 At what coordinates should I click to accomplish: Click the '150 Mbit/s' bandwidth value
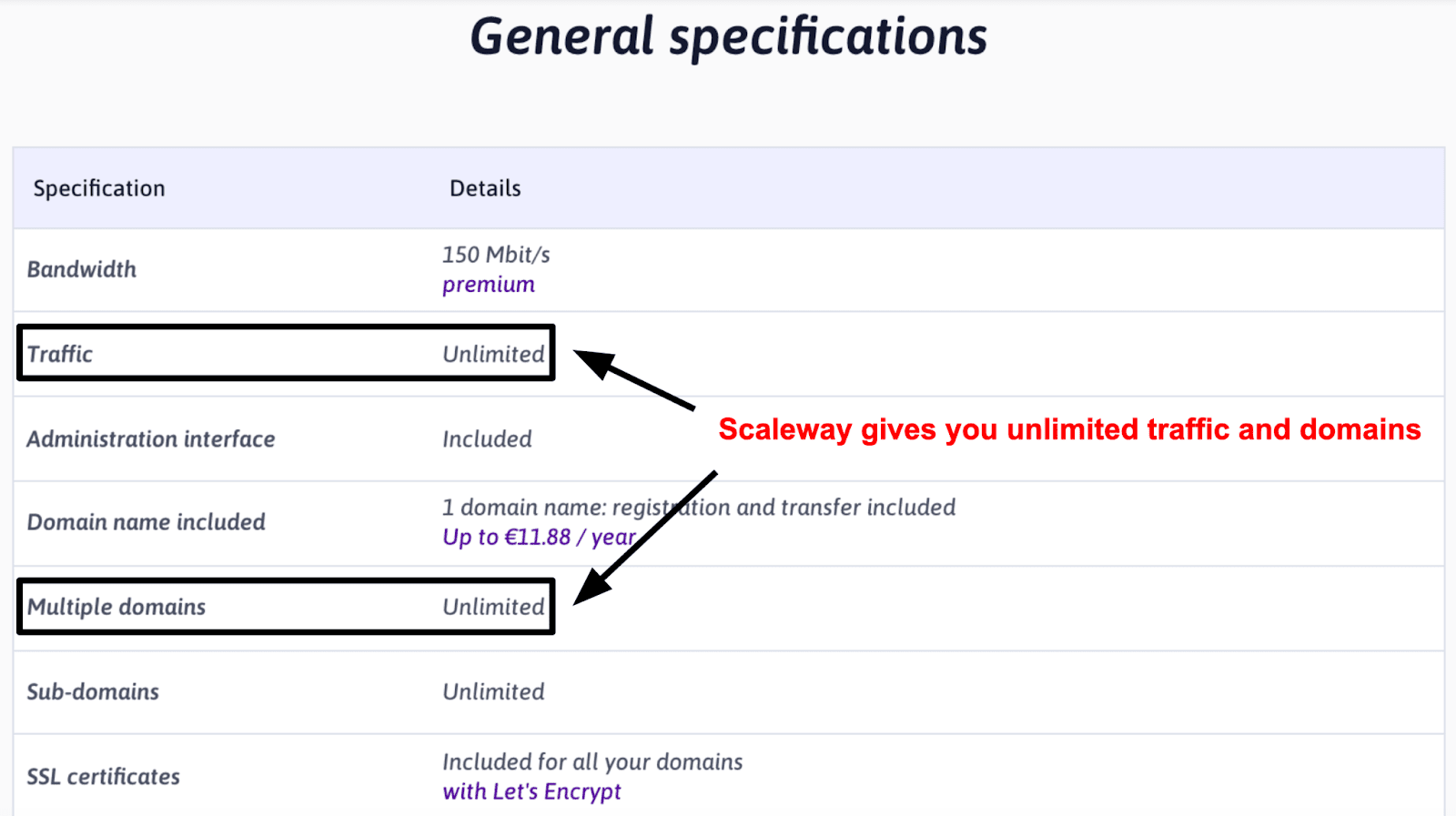pyautogui.click(x=496, y=255)
